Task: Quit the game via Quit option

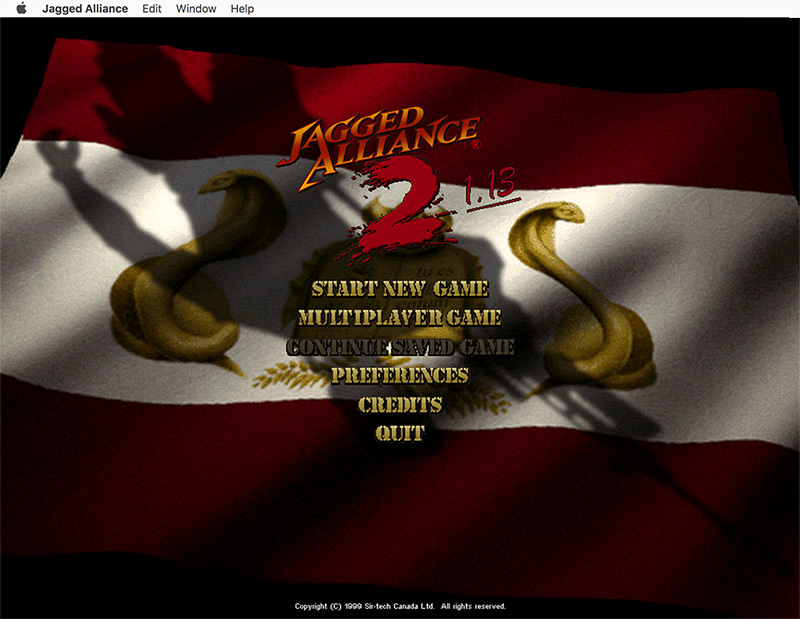Action: pyautogui.click(x=400, y=434)
